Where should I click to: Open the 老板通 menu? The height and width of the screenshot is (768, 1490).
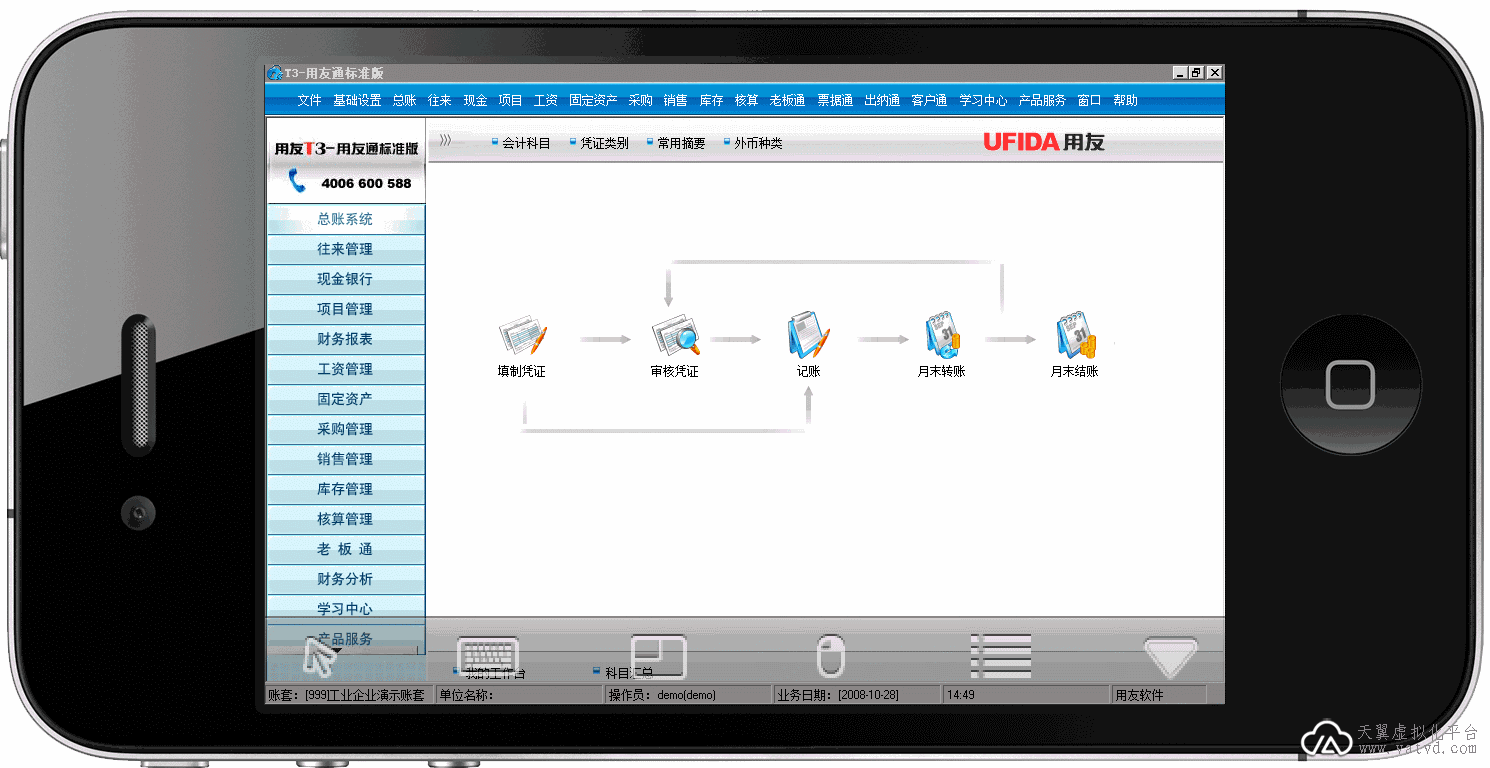click(787, 100)
